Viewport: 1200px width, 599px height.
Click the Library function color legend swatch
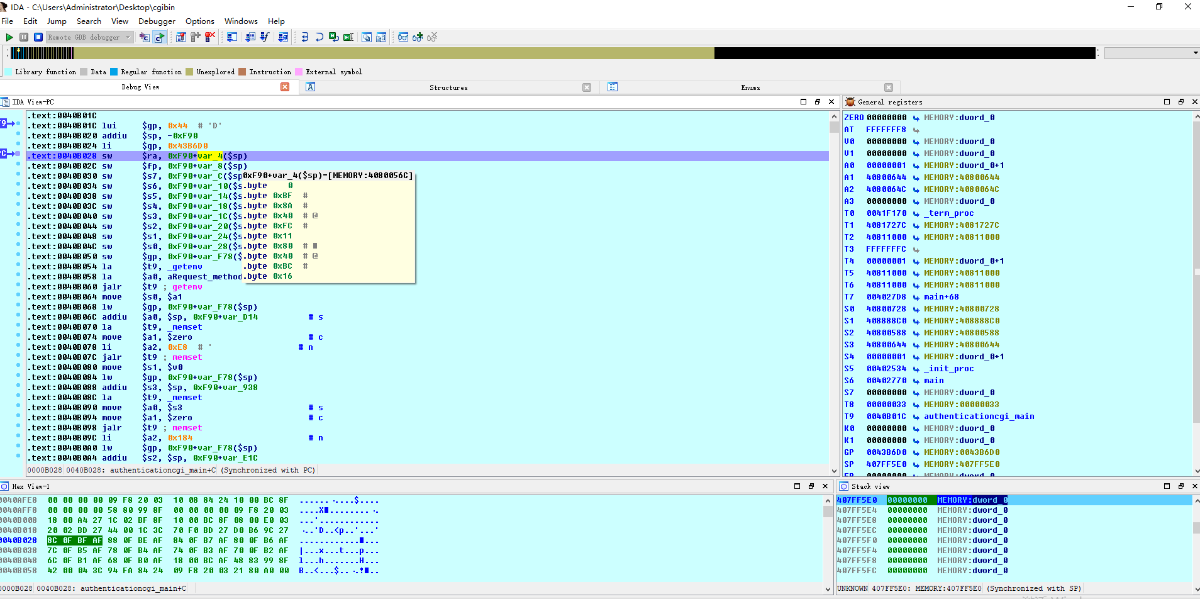9,72
